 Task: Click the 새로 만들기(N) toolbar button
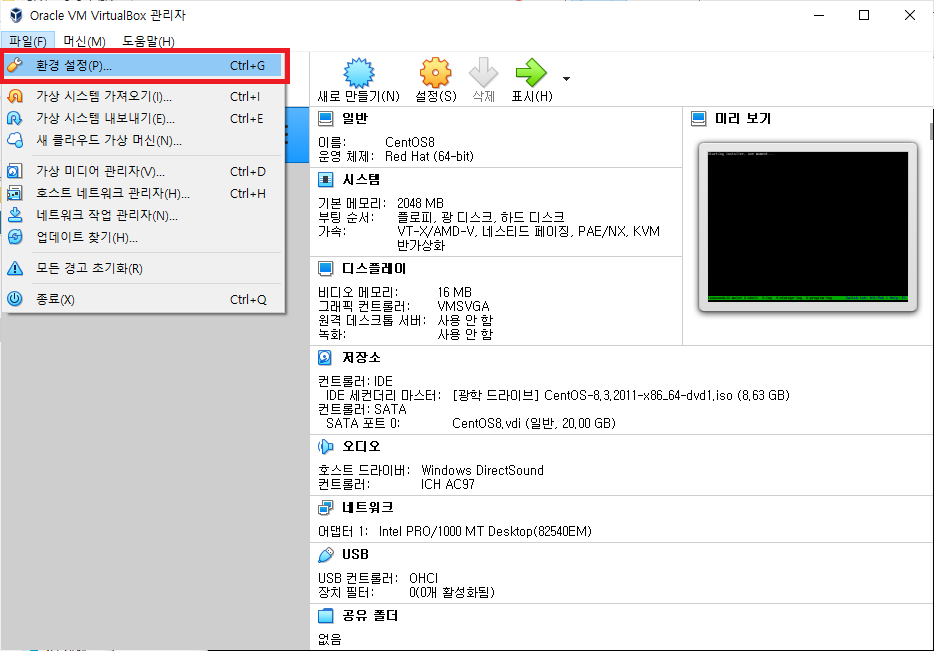coord(359,80)
